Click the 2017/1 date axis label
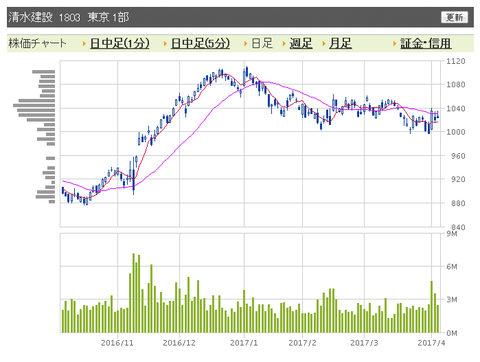The width and height of the screenshot is (480, 362). point(244,343)
